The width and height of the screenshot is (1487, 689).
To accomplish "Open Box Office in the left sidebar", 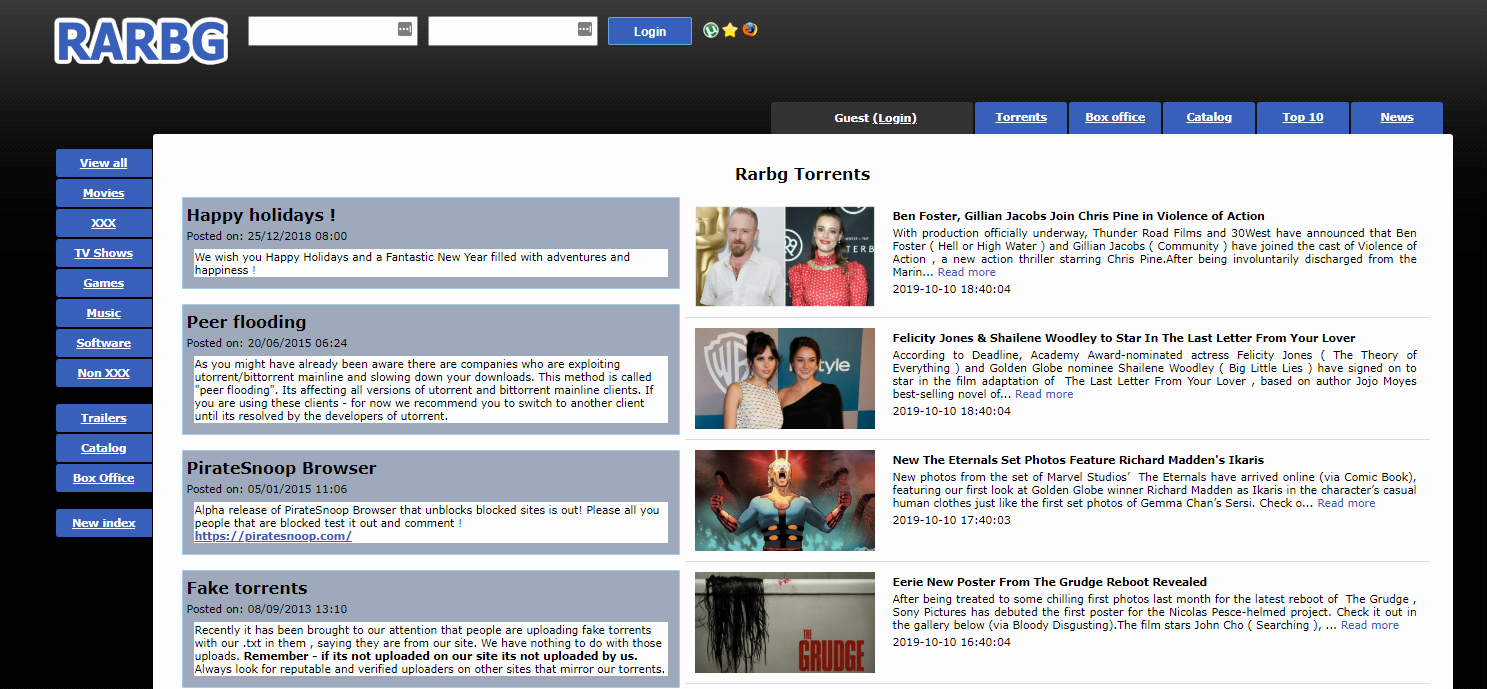I will pyautogui.click(x=104, y=478).
